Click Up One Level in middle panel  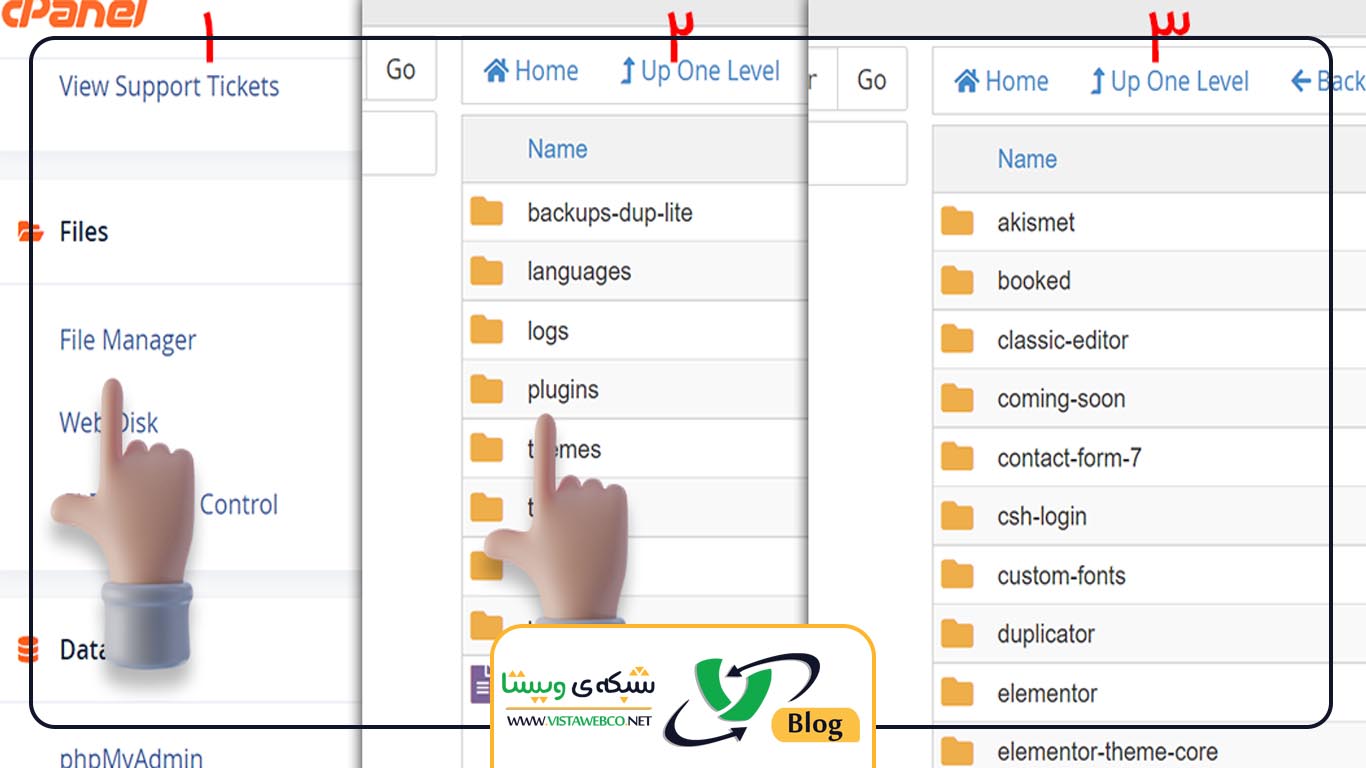(700, 71)
